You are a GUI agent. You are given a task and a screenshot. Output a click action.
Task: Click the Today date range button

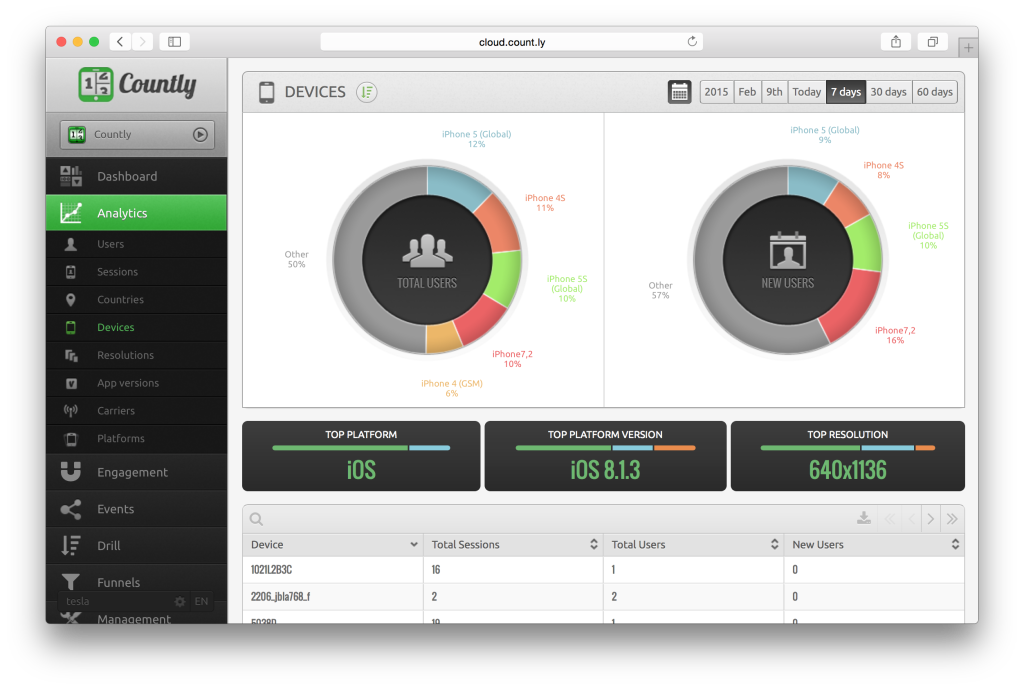click(806, 91)
